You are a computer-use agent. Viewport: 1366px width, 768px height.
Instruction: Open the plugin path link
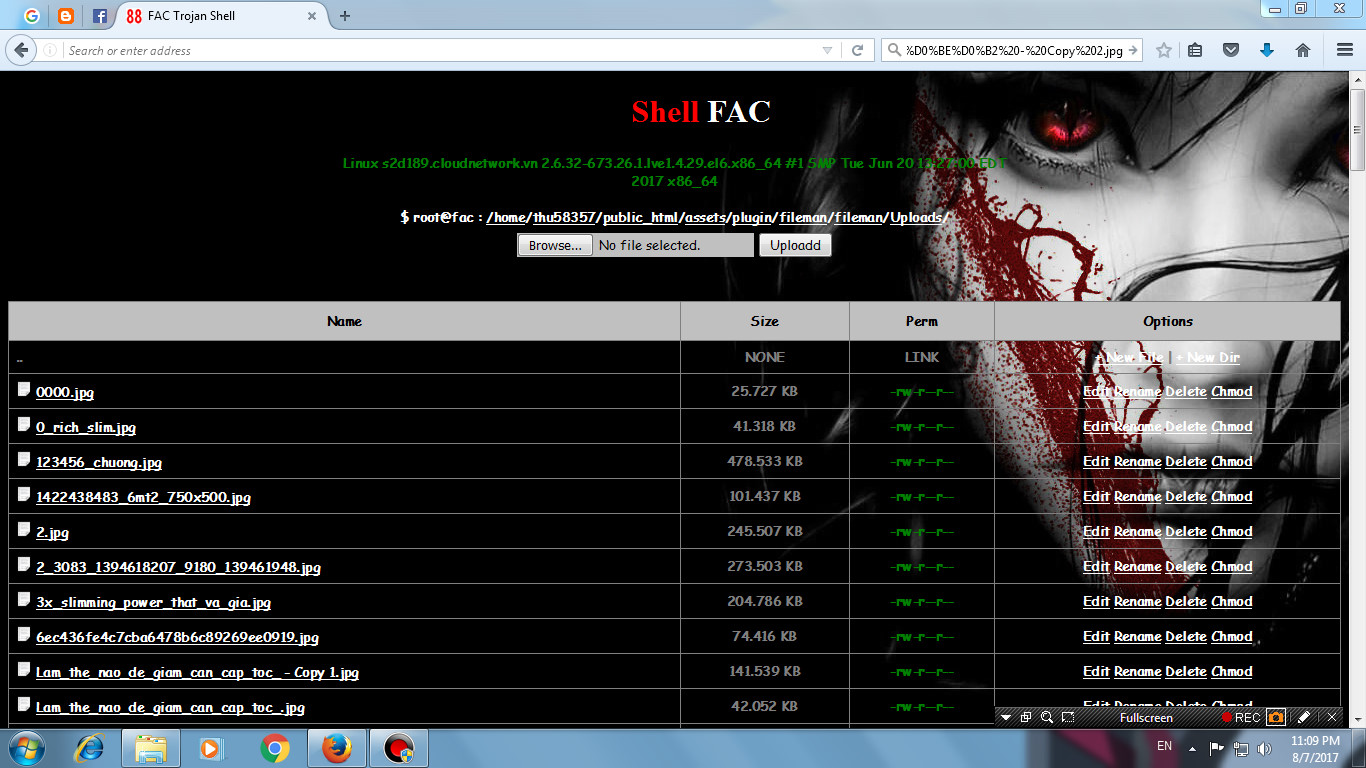click(752, 217)
